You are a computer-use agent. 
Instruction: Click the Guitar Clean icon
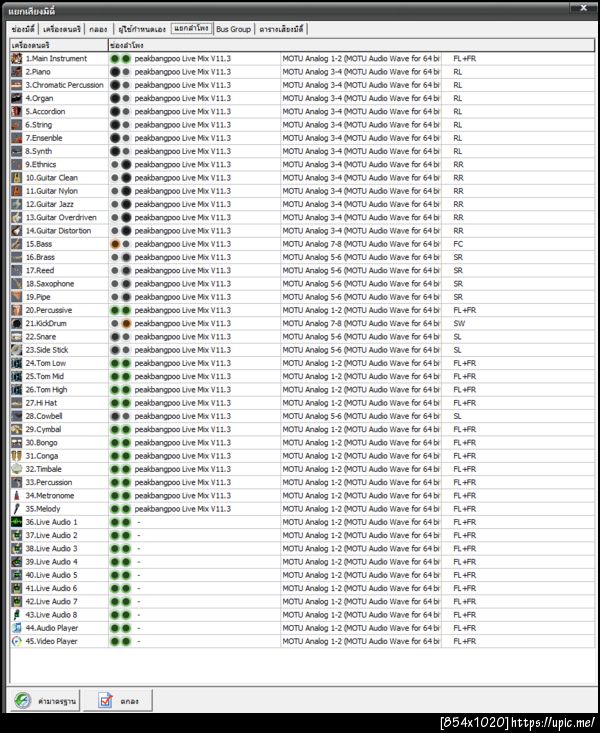coord(16,178)
